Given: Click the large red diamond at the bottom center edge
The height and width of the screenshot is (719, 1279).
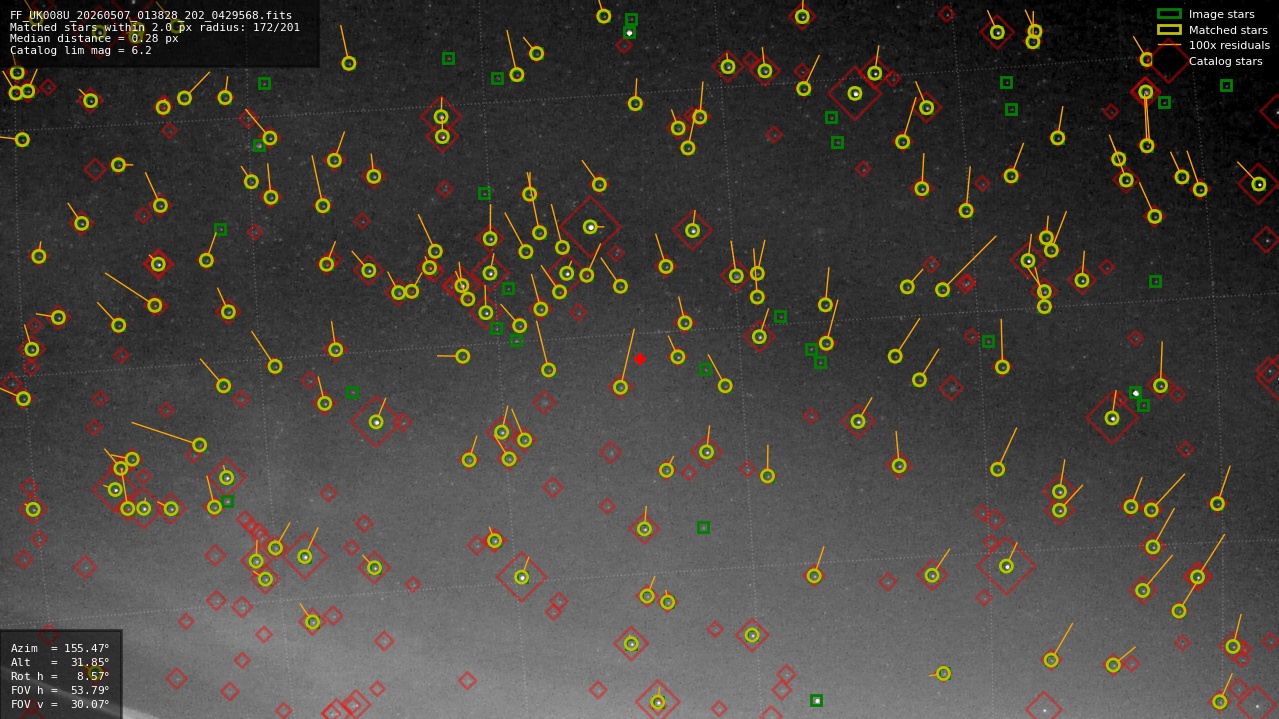Looking at the screenshot, I should coord(658,702).
